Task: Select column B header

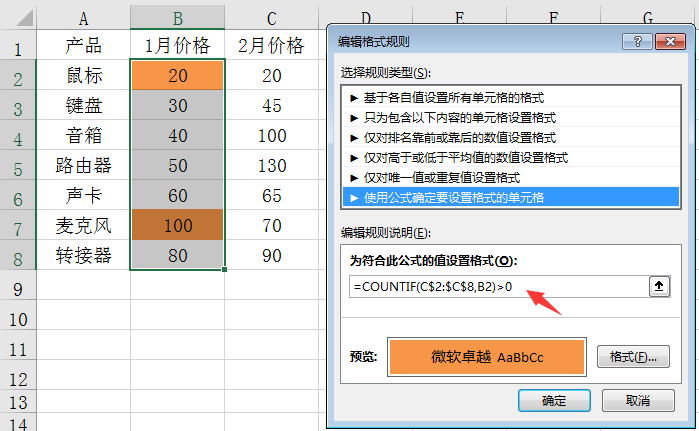Action: [177, 18]
